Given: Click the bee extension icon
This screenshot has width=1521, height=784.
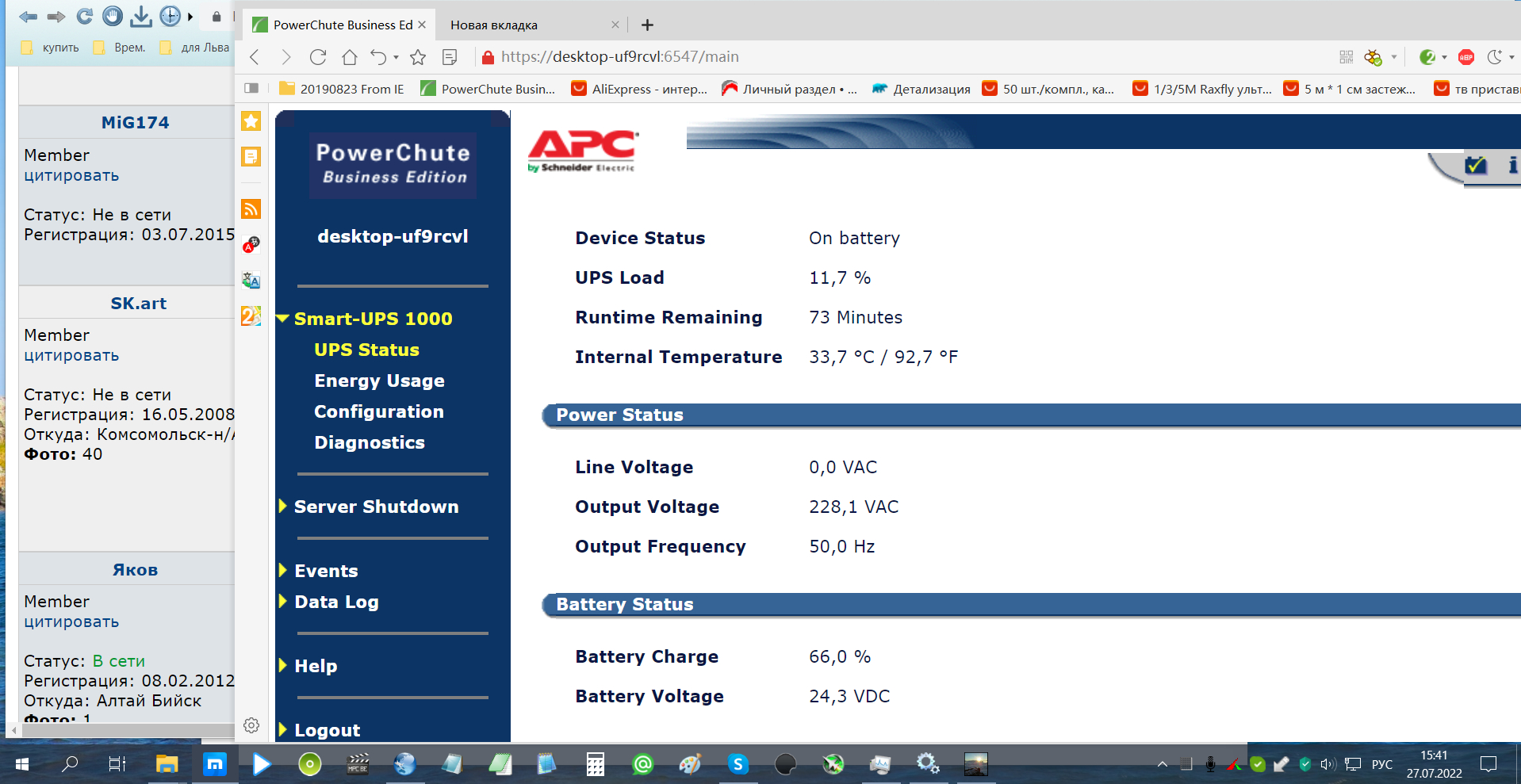Looking at the screenshot, I should coord(1373,57).
